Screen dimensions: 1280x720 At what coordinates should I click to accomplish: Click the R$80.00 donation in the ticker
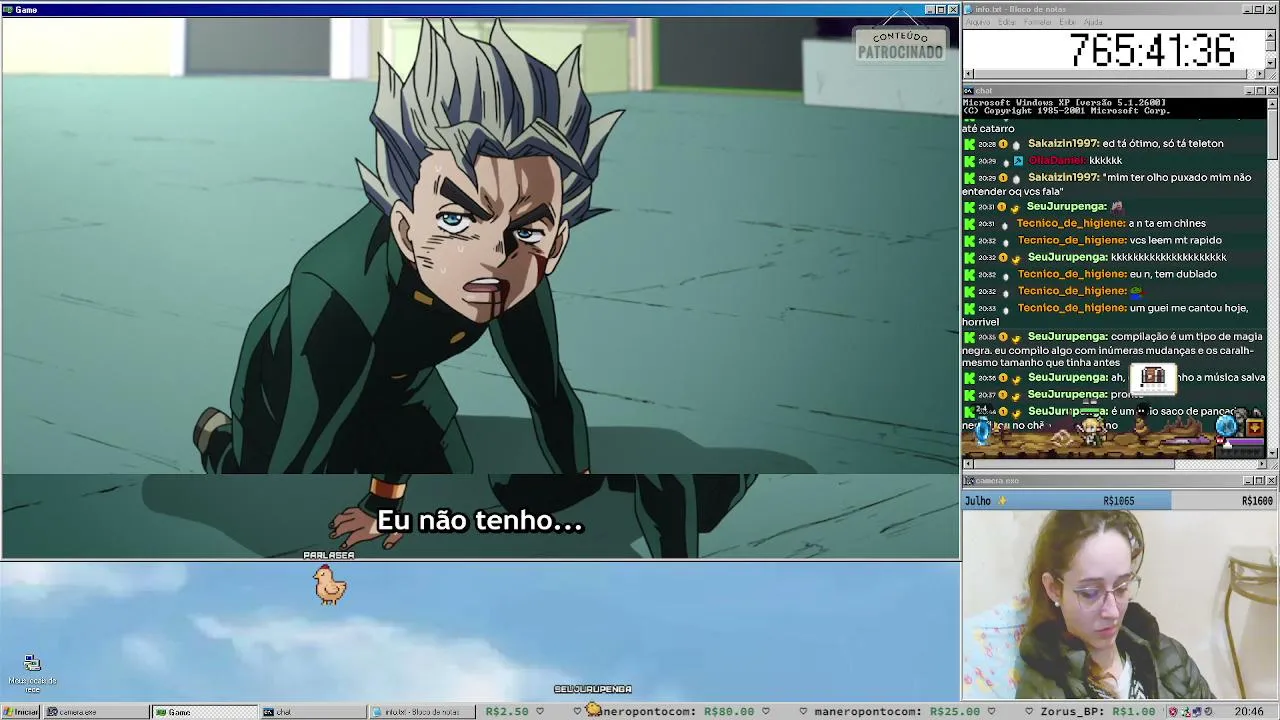tap(729, 712)
